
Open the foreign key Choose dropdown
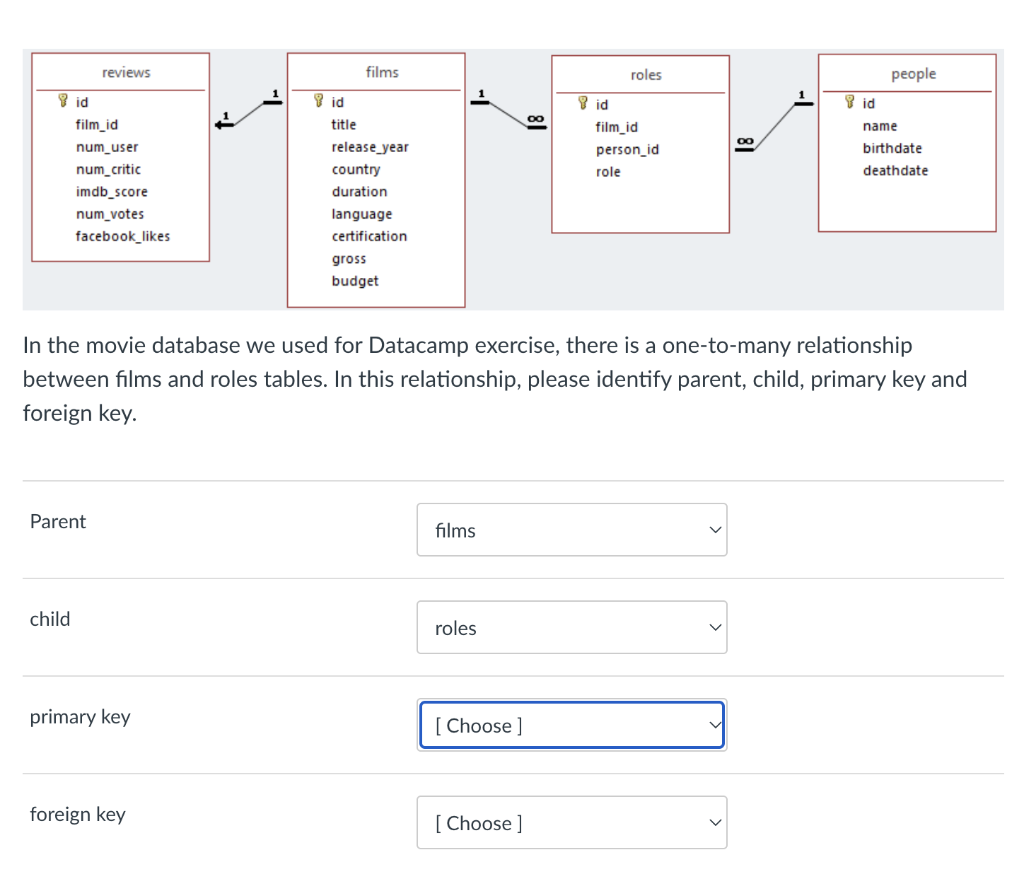[x=571, y=822]
